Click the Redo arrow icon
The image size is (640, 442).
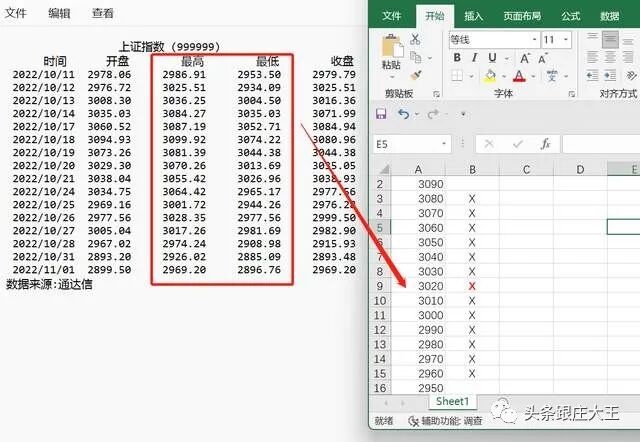(x=433, y=114)
